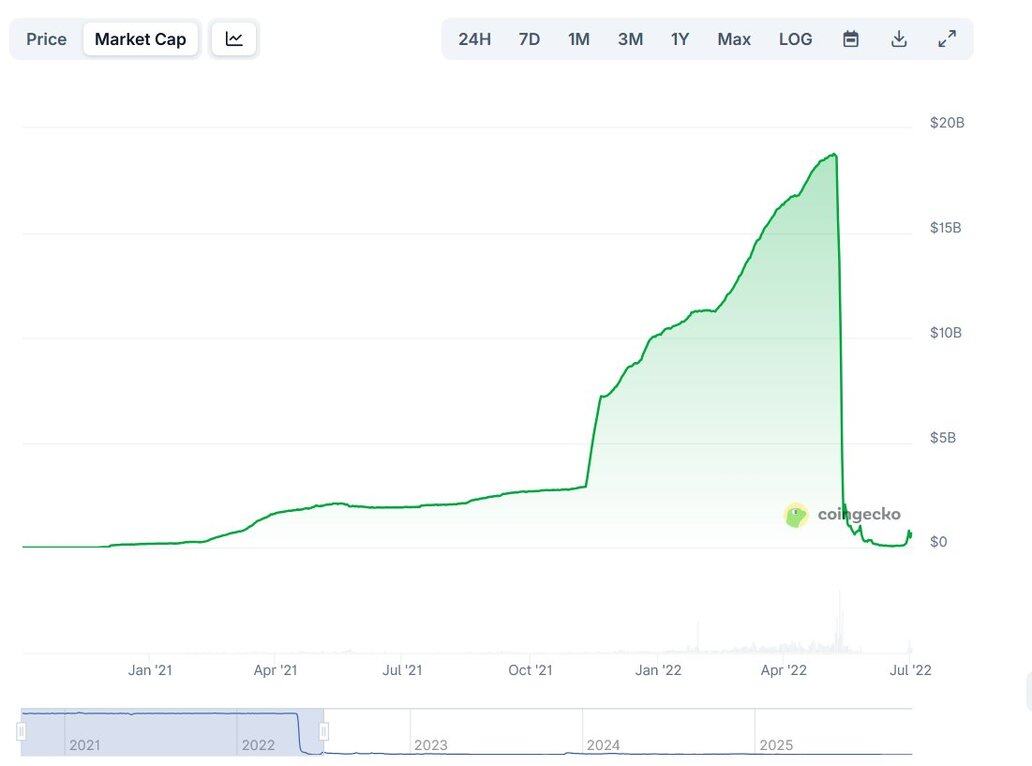
Task: Click 2025 in the navigator timeline
Action: 777,745
